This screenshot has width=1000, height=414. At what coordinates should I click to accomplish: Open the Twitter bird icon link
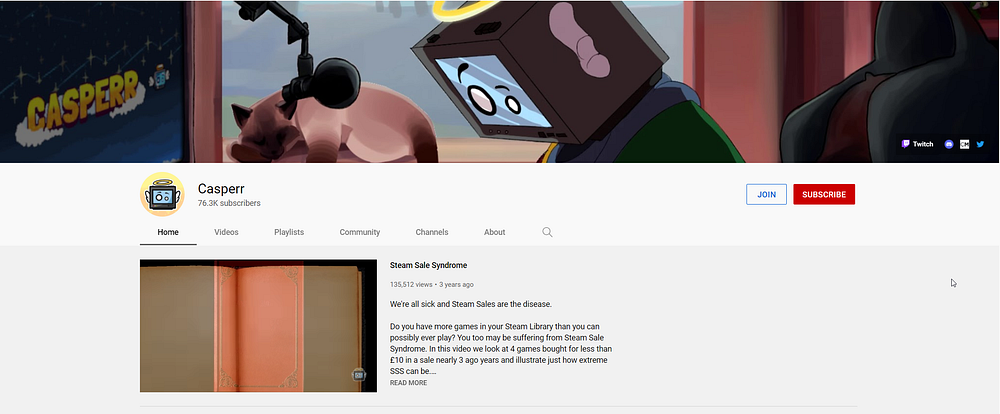click(980, 144)
